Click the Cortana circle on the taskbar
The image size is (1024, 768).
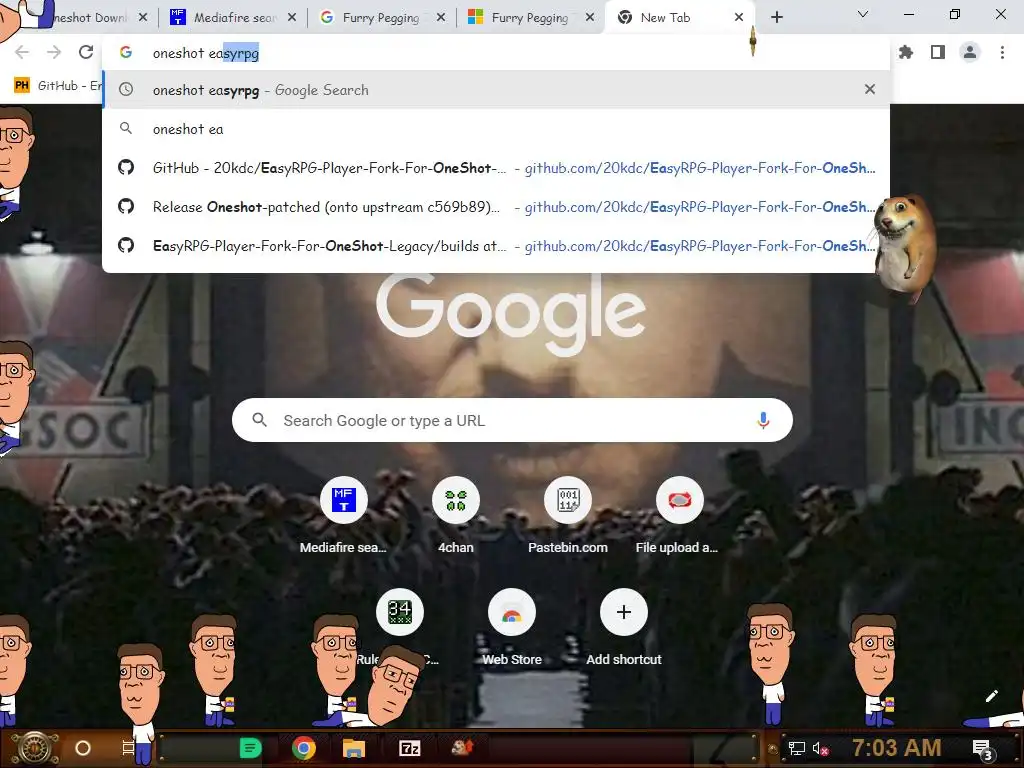(x=83, y=748)
